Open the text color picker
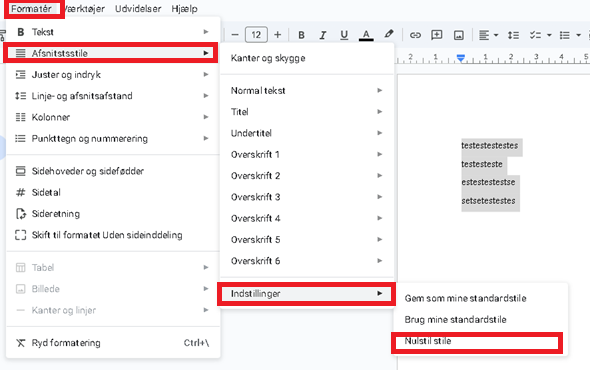This screenshot has width=590, height=370. point(366,35)
